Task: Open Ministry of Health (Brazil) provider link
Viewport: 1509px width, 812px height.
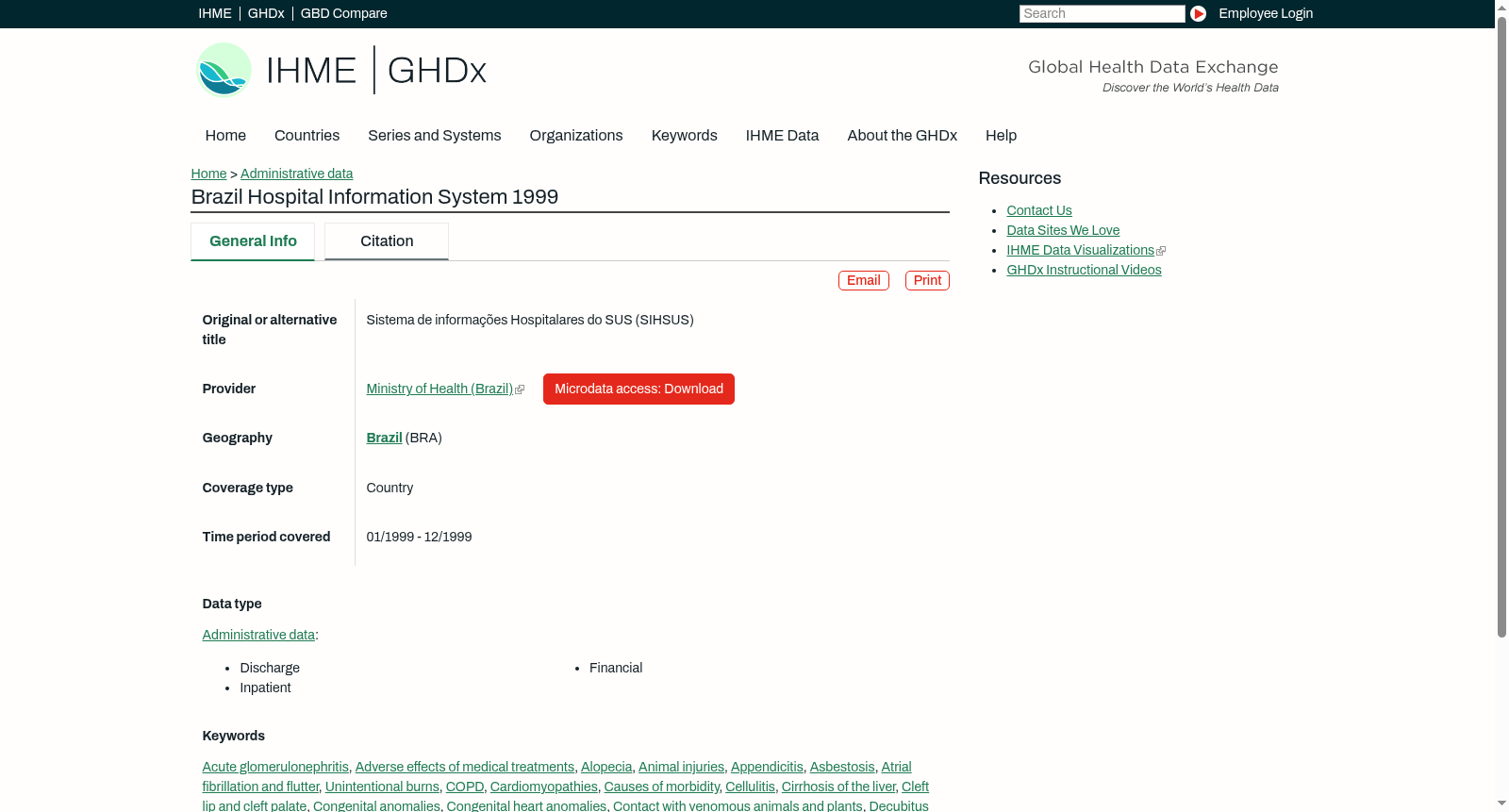Action: tap(439, 389)
